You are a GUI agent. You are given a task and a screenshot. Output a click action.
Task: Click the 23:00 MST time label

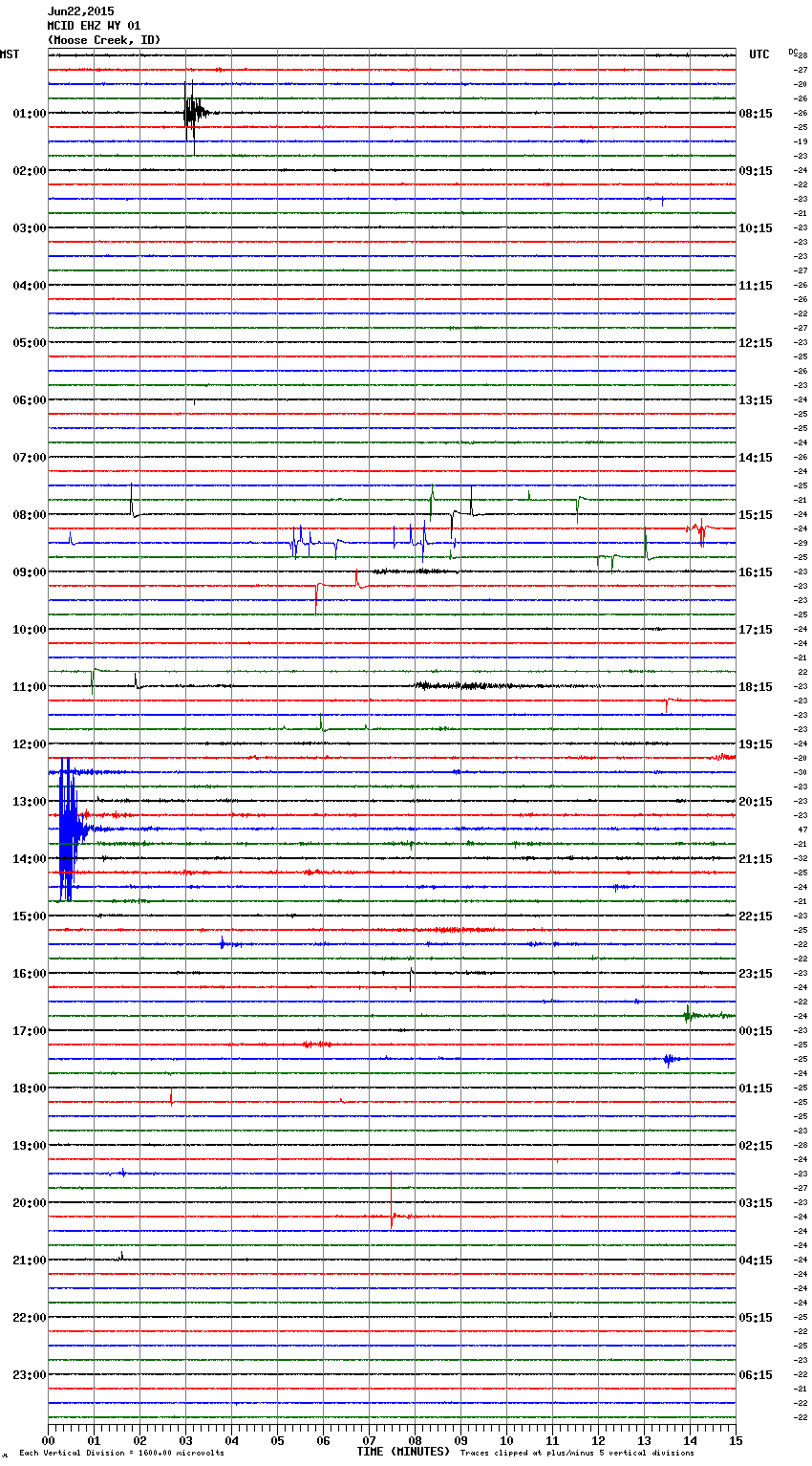click(x=29, y=1375)
